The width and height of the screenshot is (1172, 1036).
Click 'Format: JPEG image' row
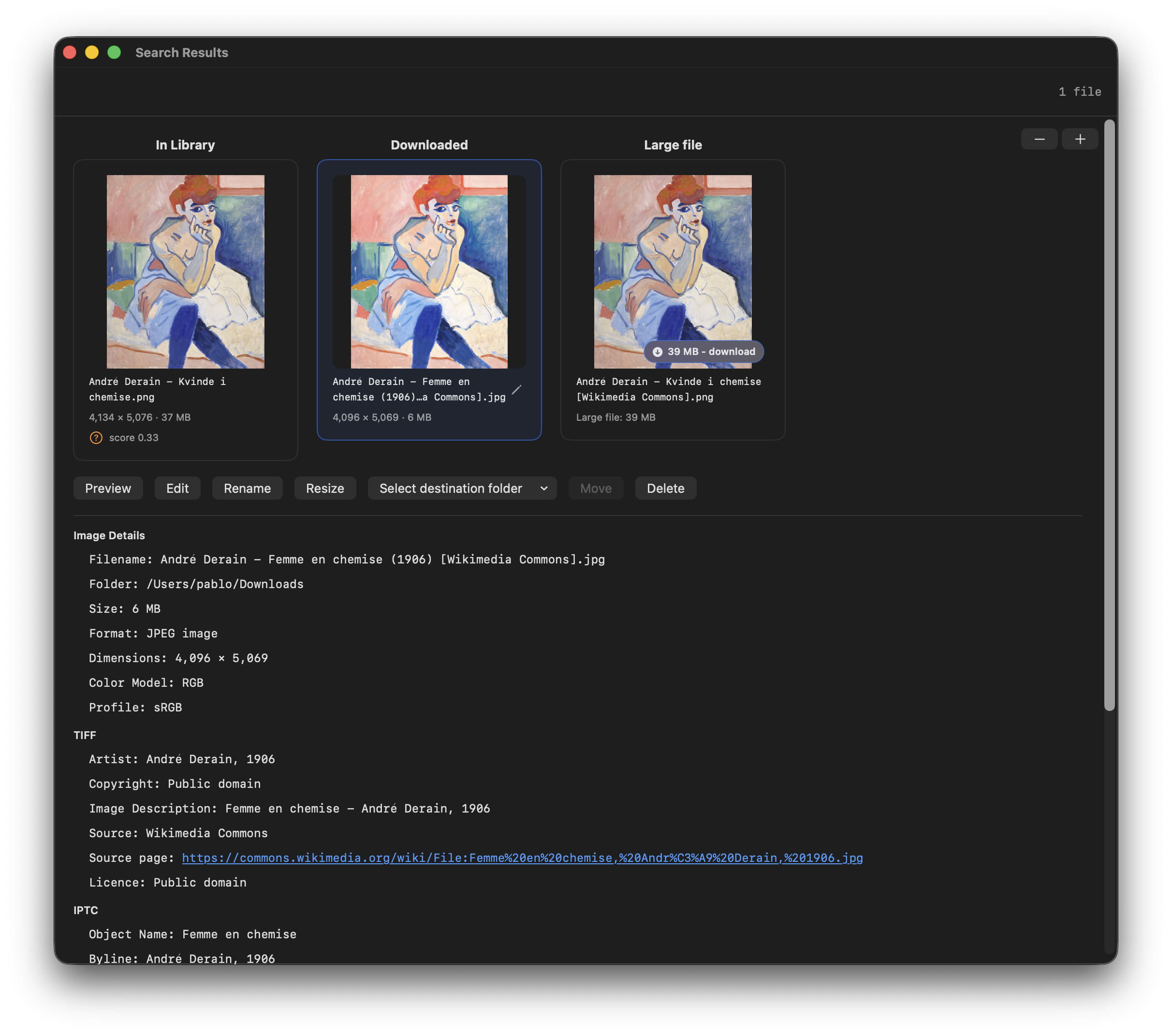153,633
